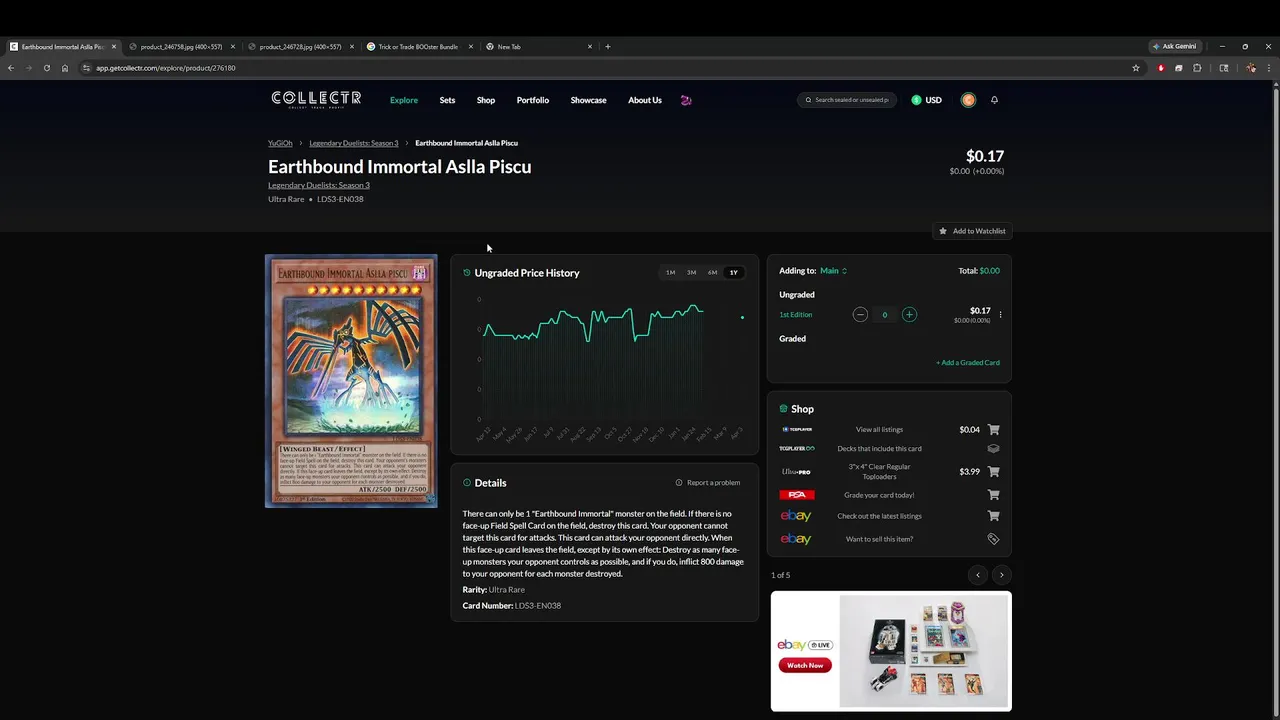This screenshot has height=720, width=1280.
Task: Click the PSA grade your card cart icon
Action: [993, 495]
